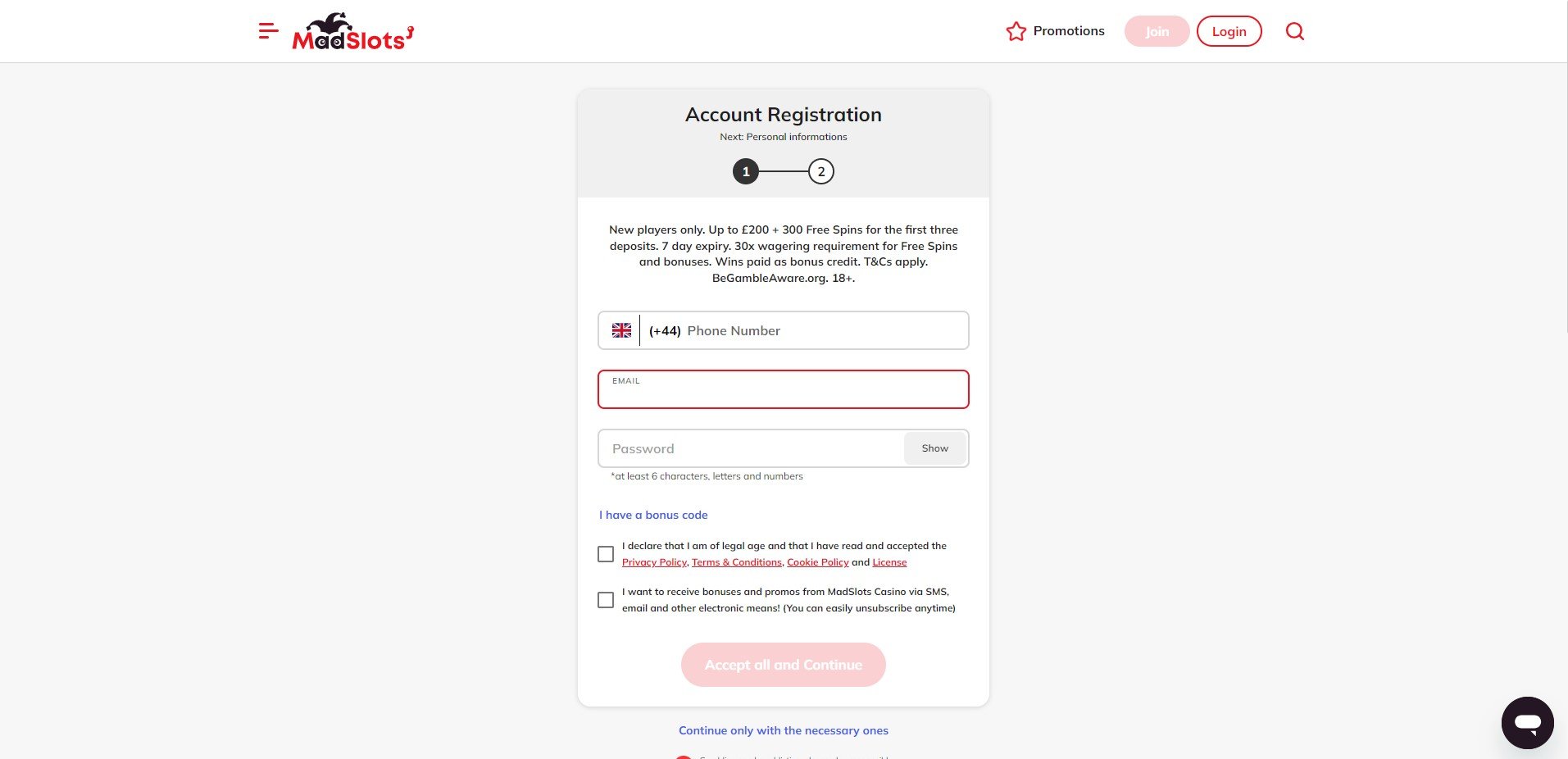Viewport: 1568px width, 759px height.
Task: Show the password characters
Action: coord(934,449)
